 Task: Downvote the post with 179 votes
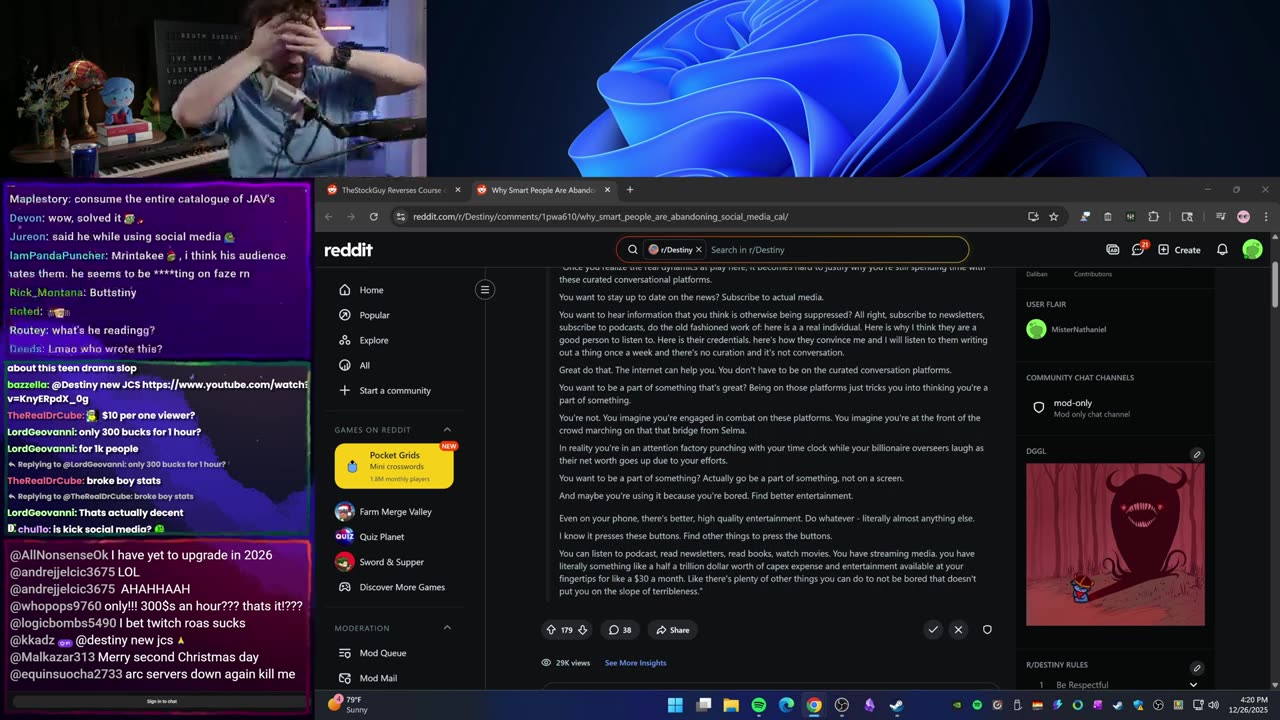(583, 630)
